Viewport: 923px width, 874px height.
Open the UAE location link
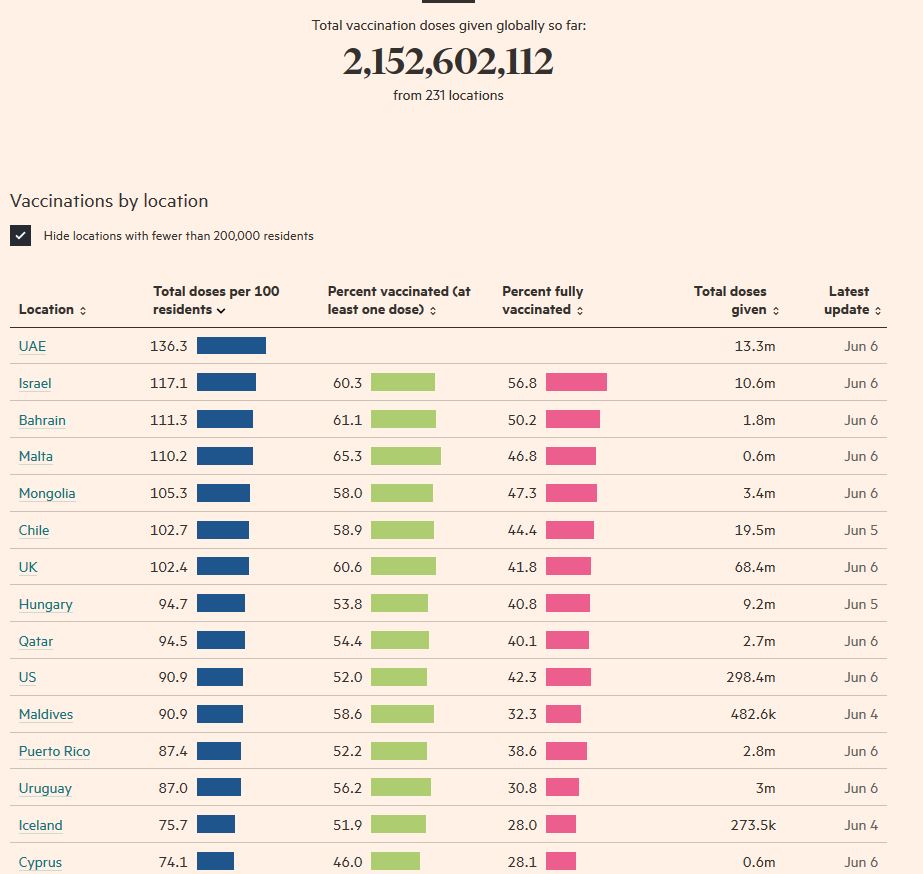pyautogui.click(x=32, y=346)
